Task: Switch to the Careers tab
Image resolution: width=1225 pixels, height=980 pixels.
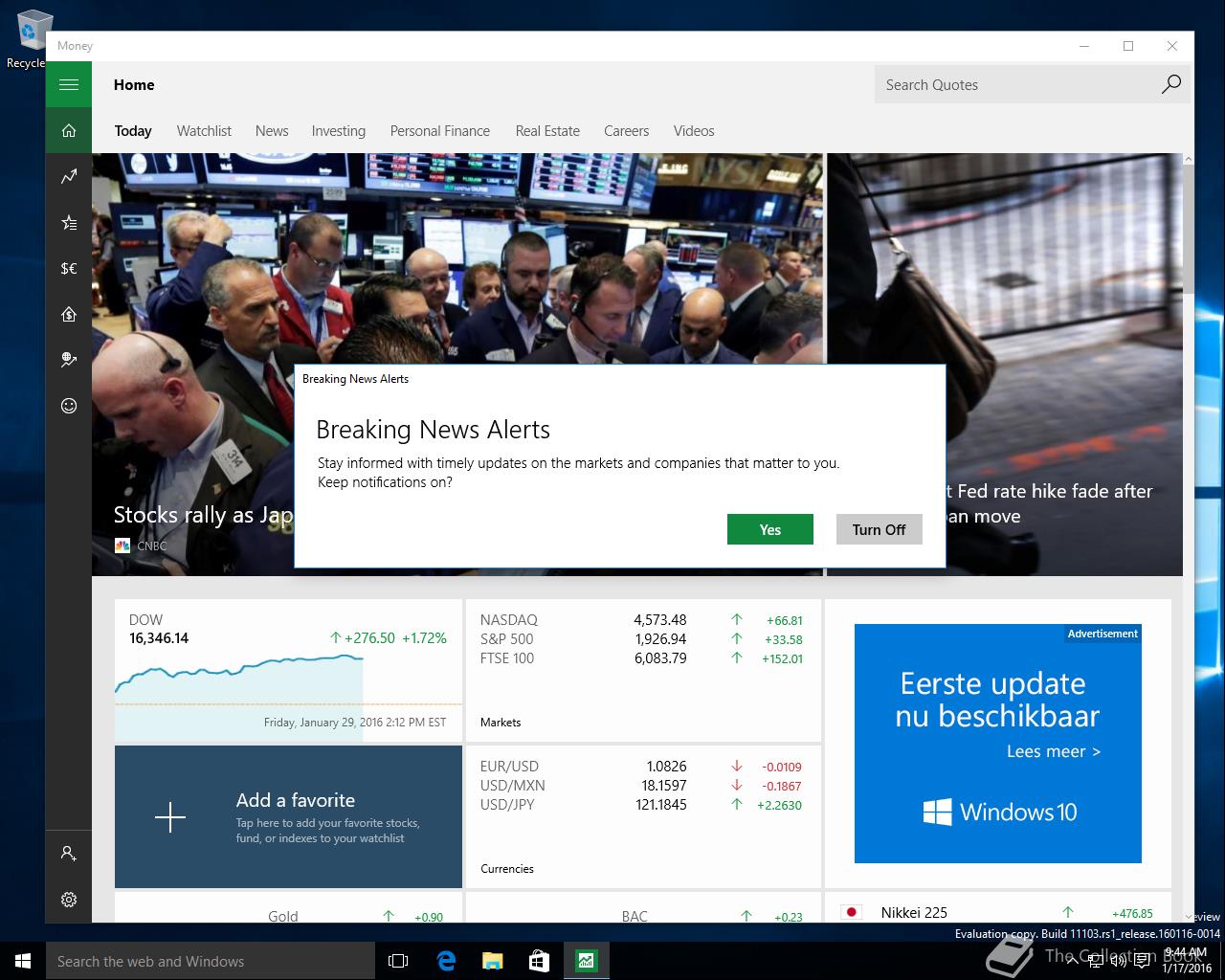Action: coord(626,131)
